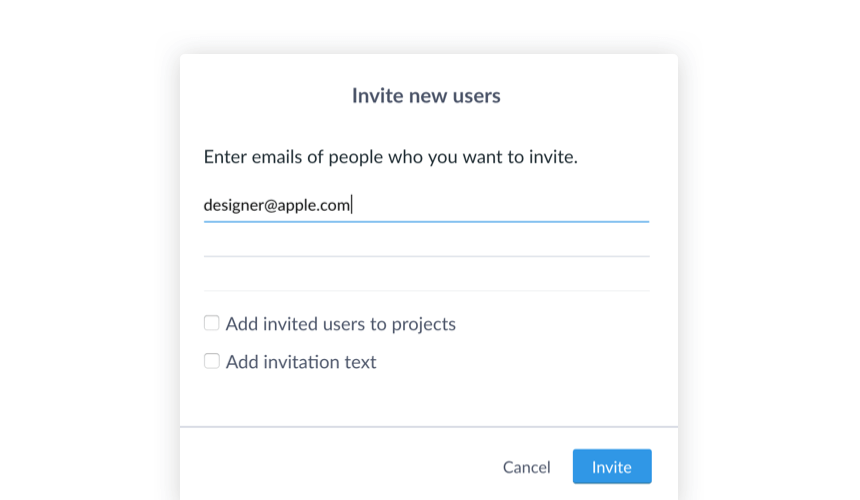Click the "Add invitation text" label
860x500 pixels.
[301, 362]
